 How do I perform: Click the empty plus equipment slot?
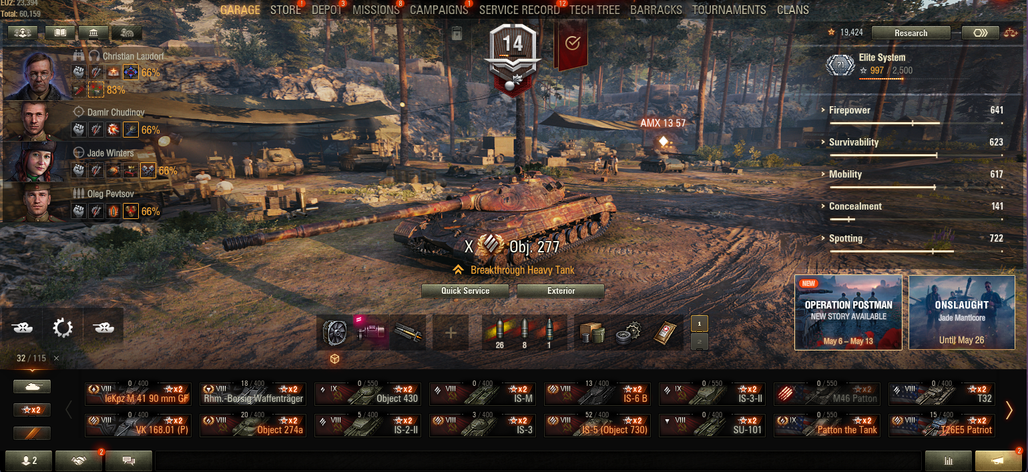pyautogui.click(x=450, y=333)
